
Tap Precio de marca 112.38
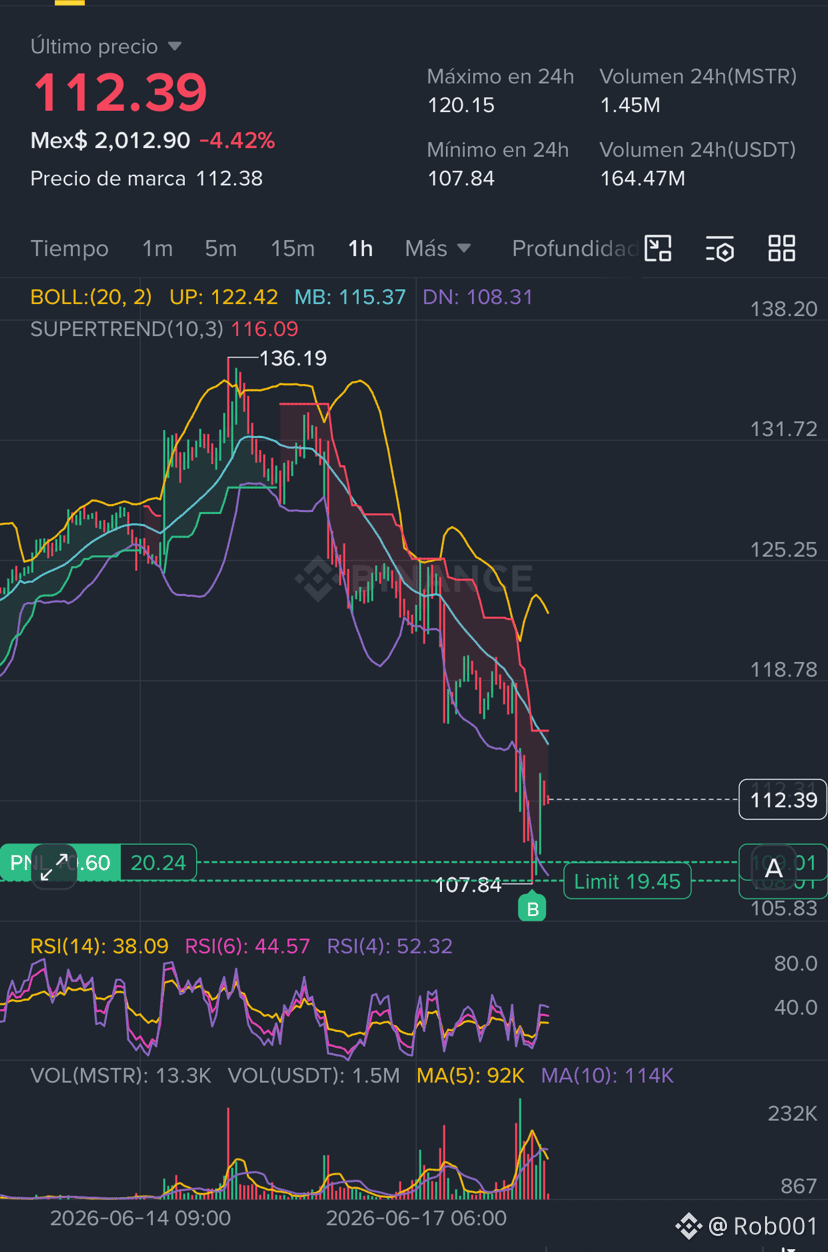[x=147, y=179]
